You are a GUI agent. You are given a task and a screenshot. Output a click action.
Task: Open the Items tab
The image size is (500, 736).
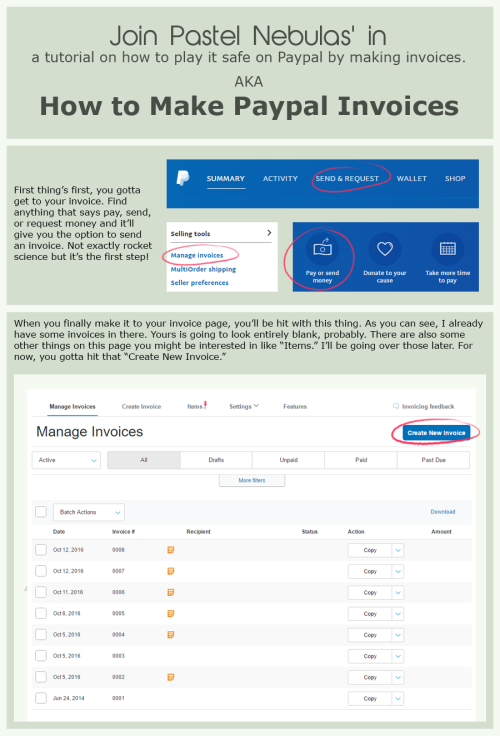[195, 406]
